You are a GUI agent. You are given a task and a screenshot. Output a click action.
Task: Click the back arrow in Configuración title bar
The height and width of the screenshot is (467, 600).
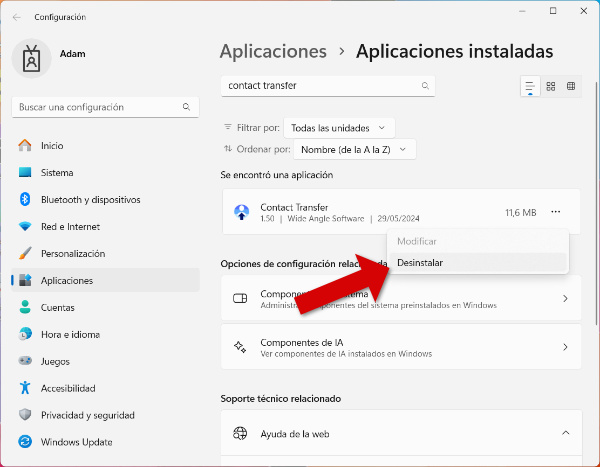(x=16, y=17)
